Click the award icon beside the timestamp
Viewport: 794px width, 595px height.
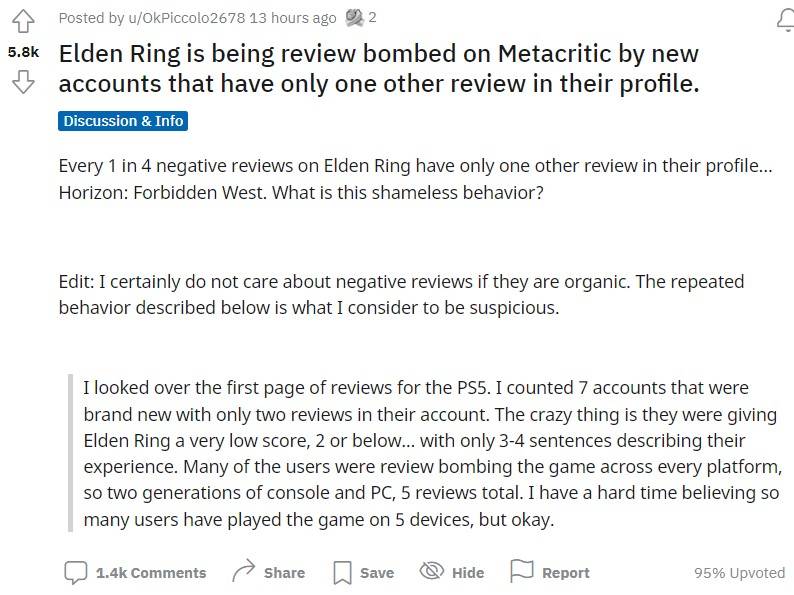coord(354,17)
